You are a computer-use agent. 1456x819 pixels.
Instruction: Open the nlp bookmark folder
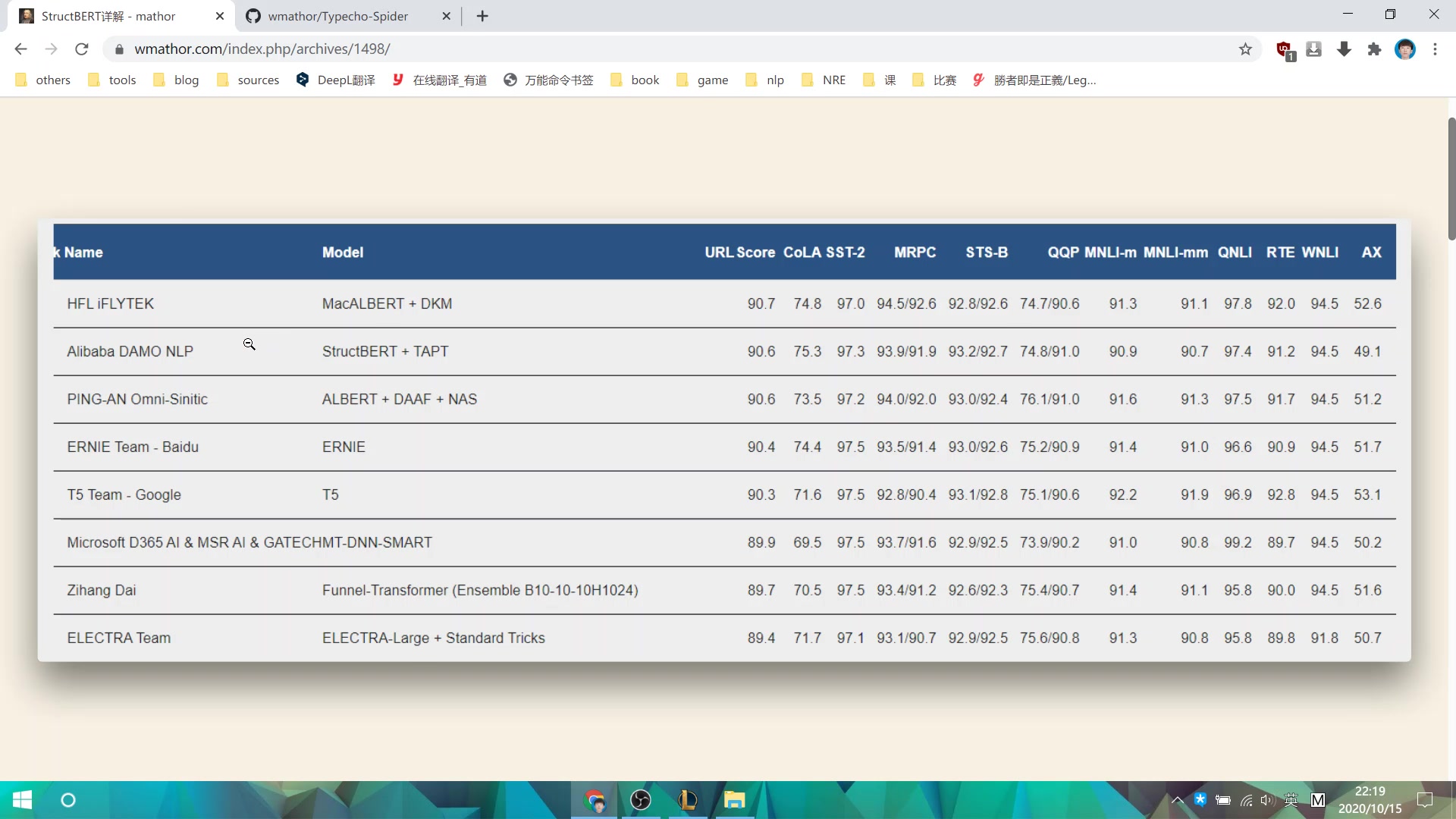765,80
